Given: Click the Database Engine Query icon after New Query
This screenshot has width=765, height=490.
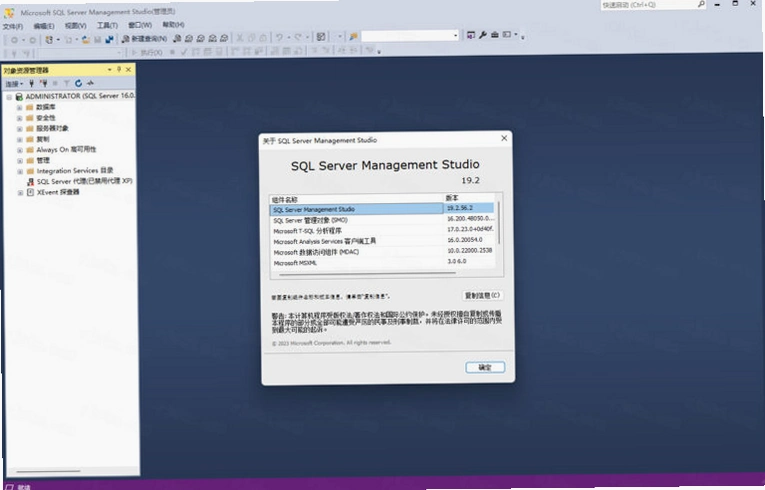Looking at the screenshot, I should pyautogui.click(x=177, y=38).
